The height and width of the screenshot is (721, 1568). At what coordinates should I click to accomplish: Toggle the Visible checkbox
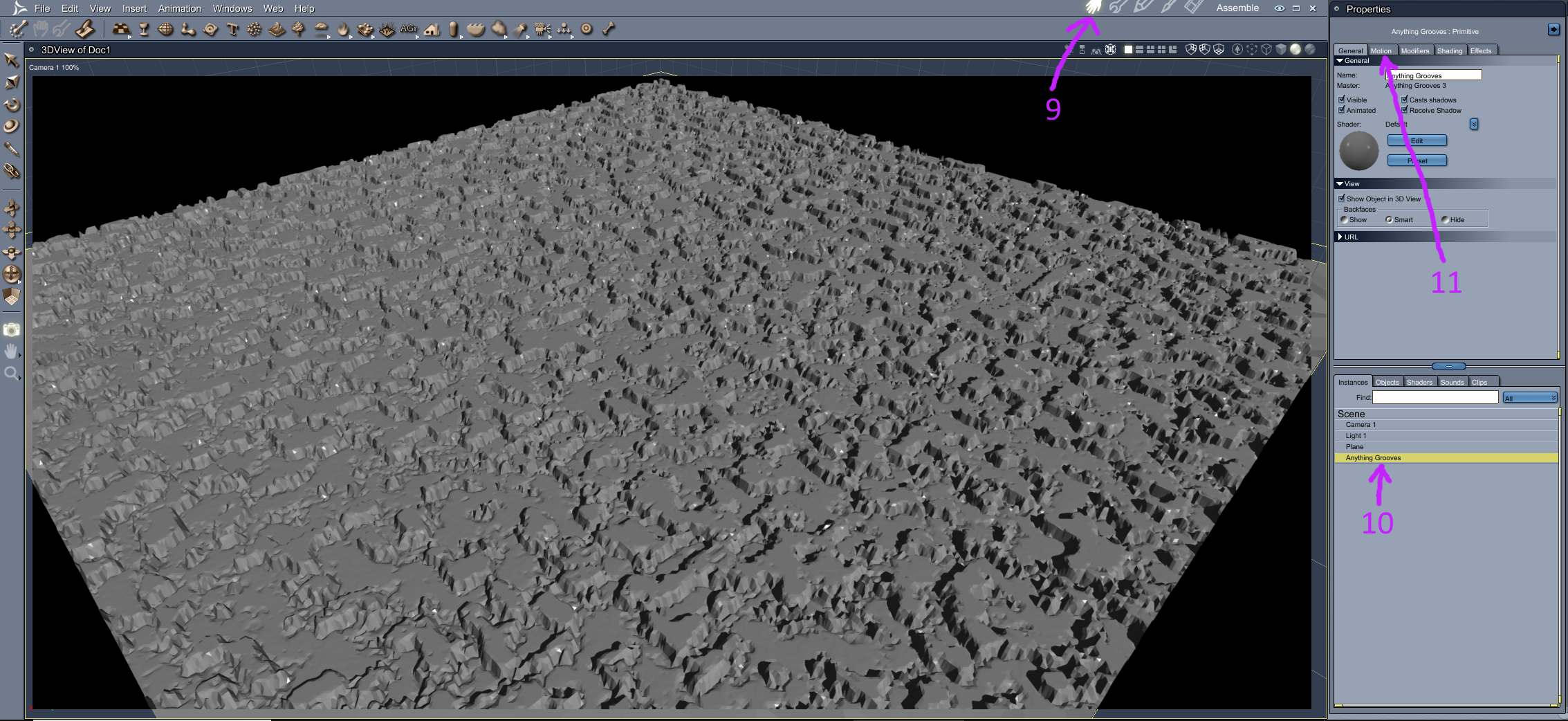coord(1342,99)
